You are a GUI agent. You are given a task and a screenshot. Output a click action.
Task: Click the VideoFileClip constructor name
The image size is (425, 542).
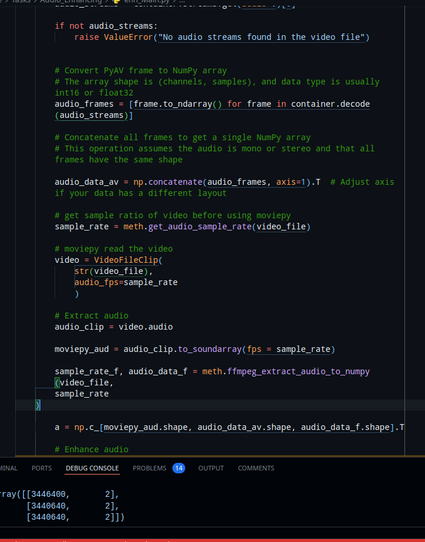click(126, 260)
